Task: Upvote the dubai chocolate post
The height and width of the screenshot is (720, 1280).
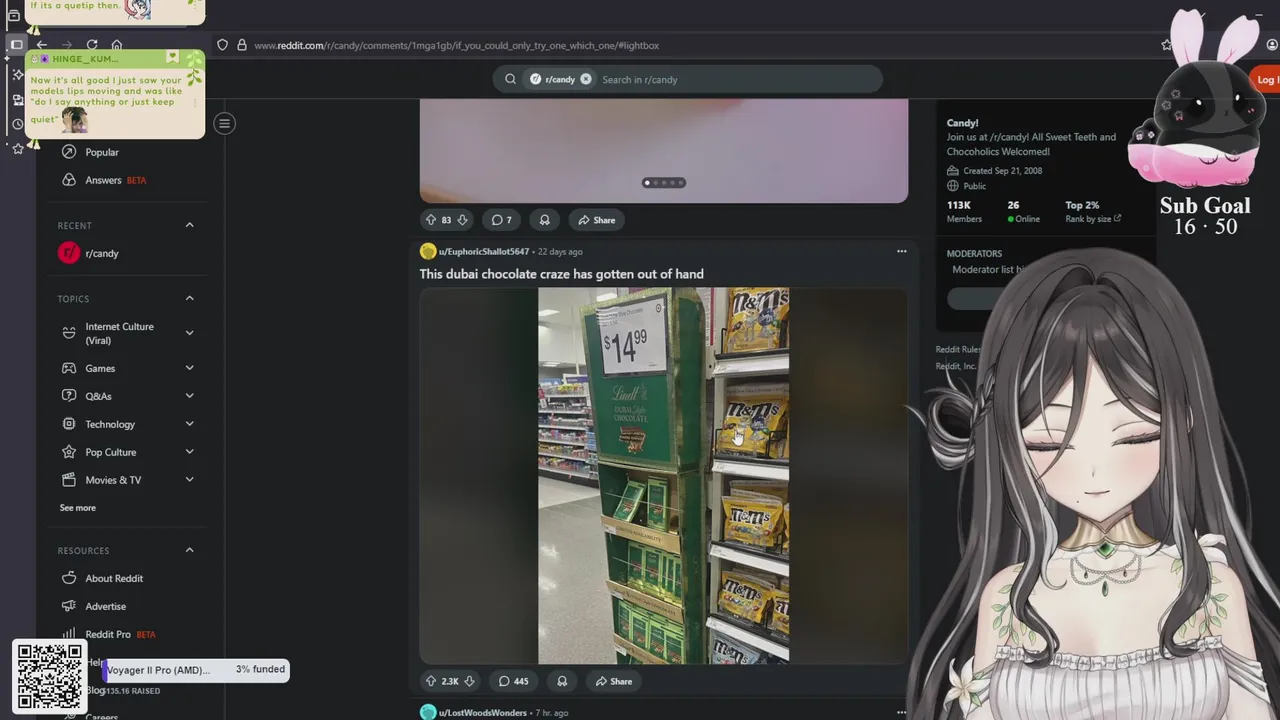Action: click(431, 681)
